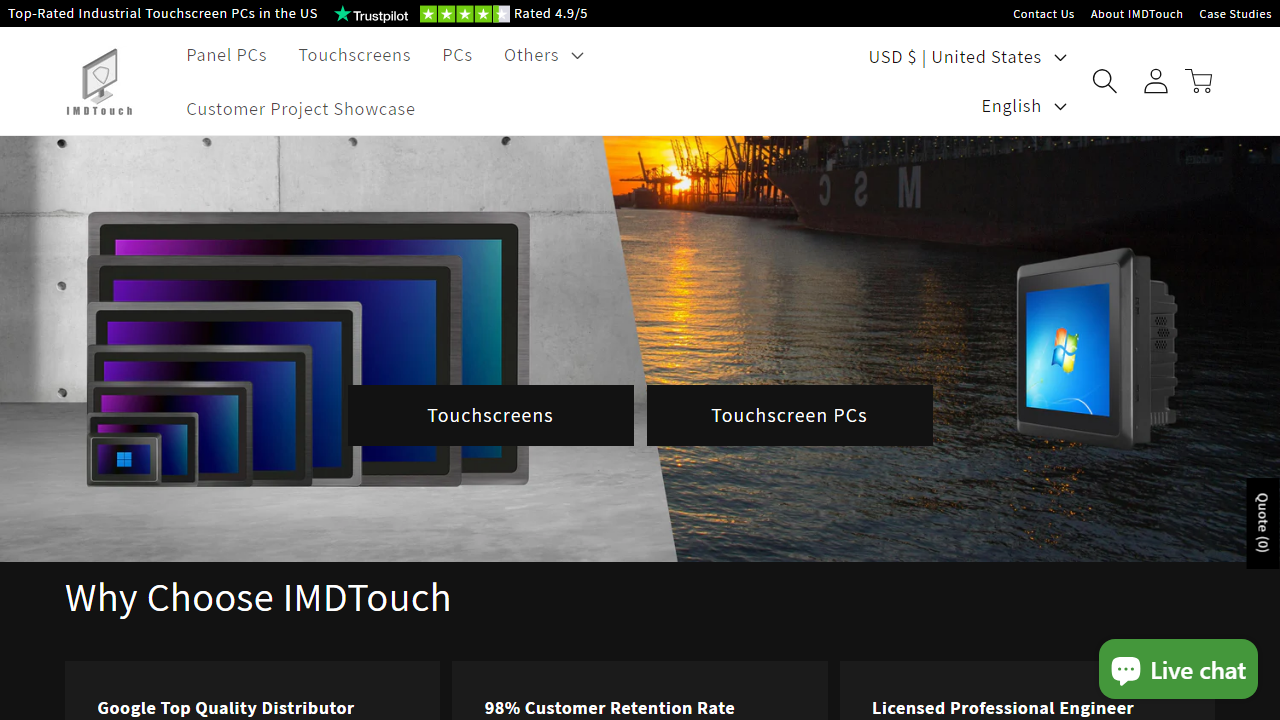
Task: Click 98% Customer Retention Rate card title
Action: 609,708
